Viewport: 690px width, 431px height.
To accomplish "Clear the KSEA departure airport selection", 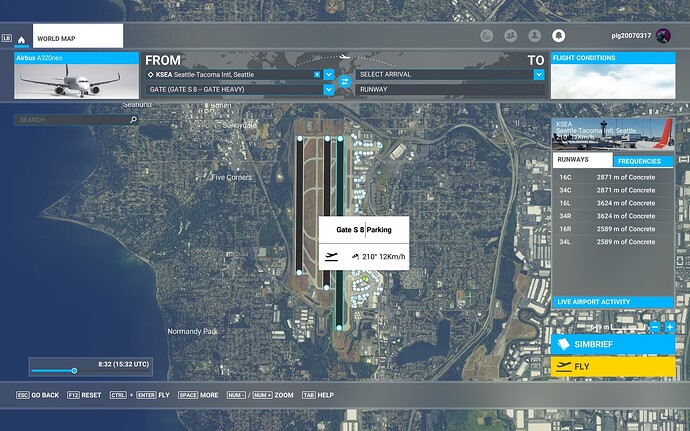I will 317,74.
